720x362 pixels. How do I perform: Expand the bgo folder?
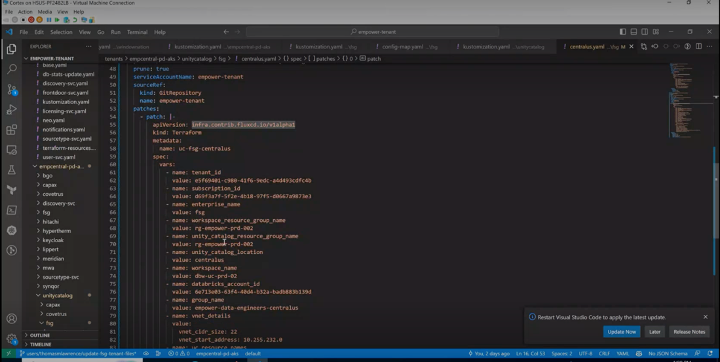click(x=48, y=175)
